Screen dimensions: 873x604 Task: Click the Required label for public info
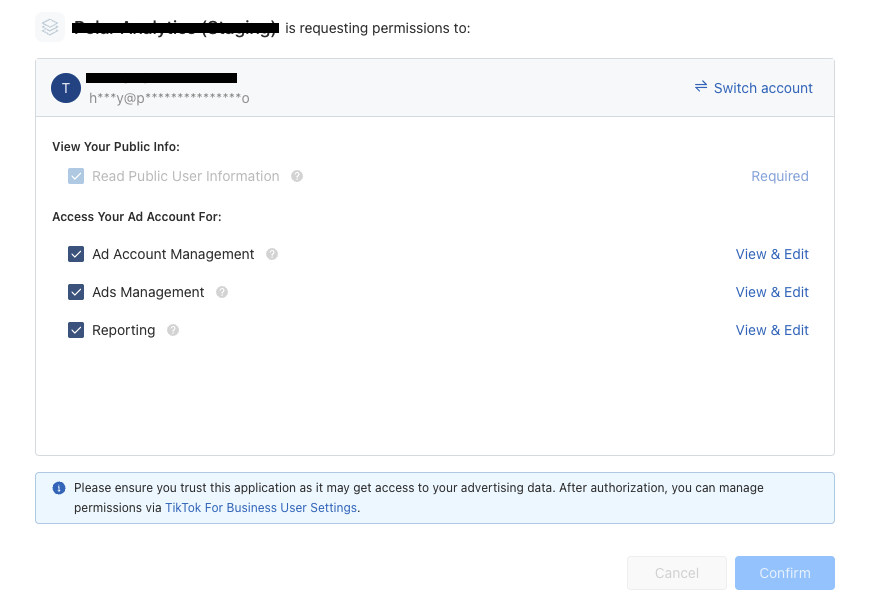[779, 176]
